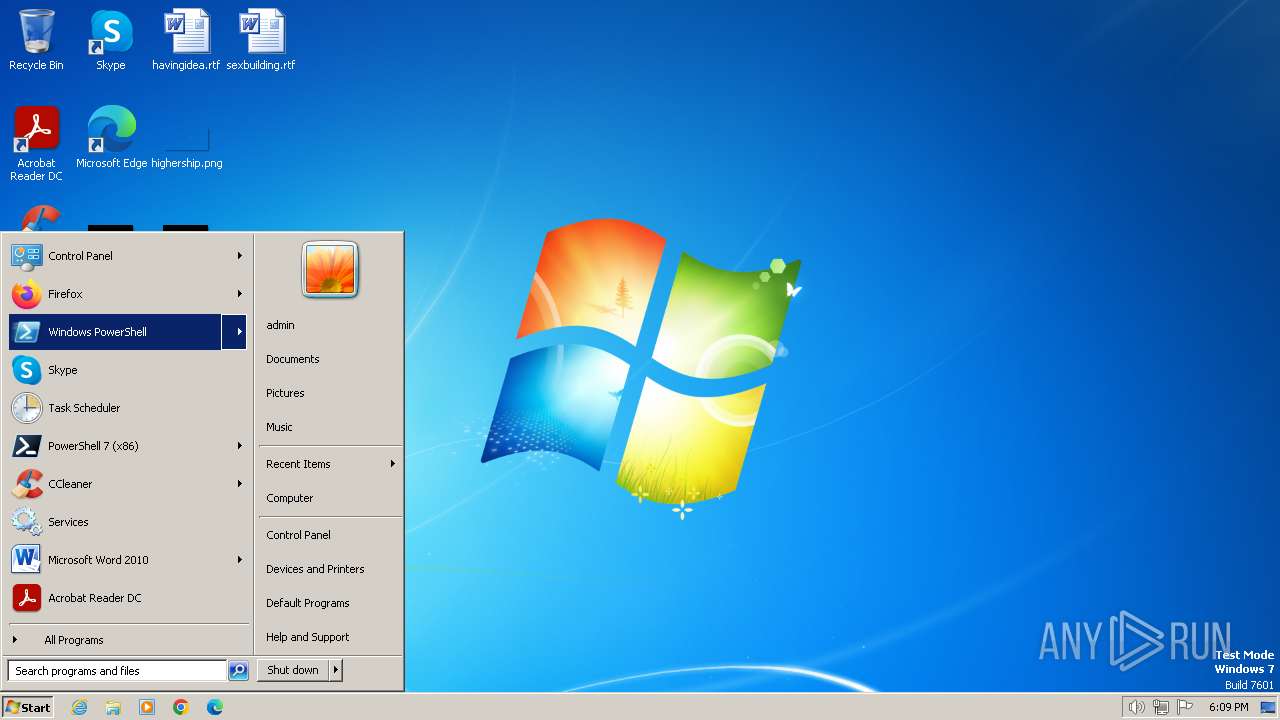Click the Acrobat Reader DC icon in Start menu
The image size is (1280, 720).
pyautogui.click(x=26, y=598)
